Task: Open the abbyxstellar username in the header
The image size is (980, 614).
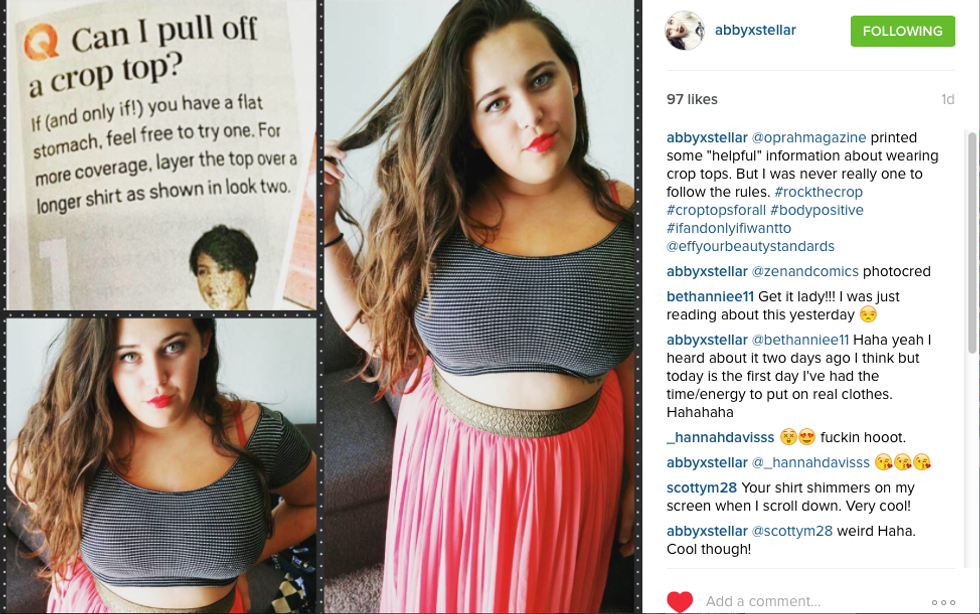Action: pos(755,30)
